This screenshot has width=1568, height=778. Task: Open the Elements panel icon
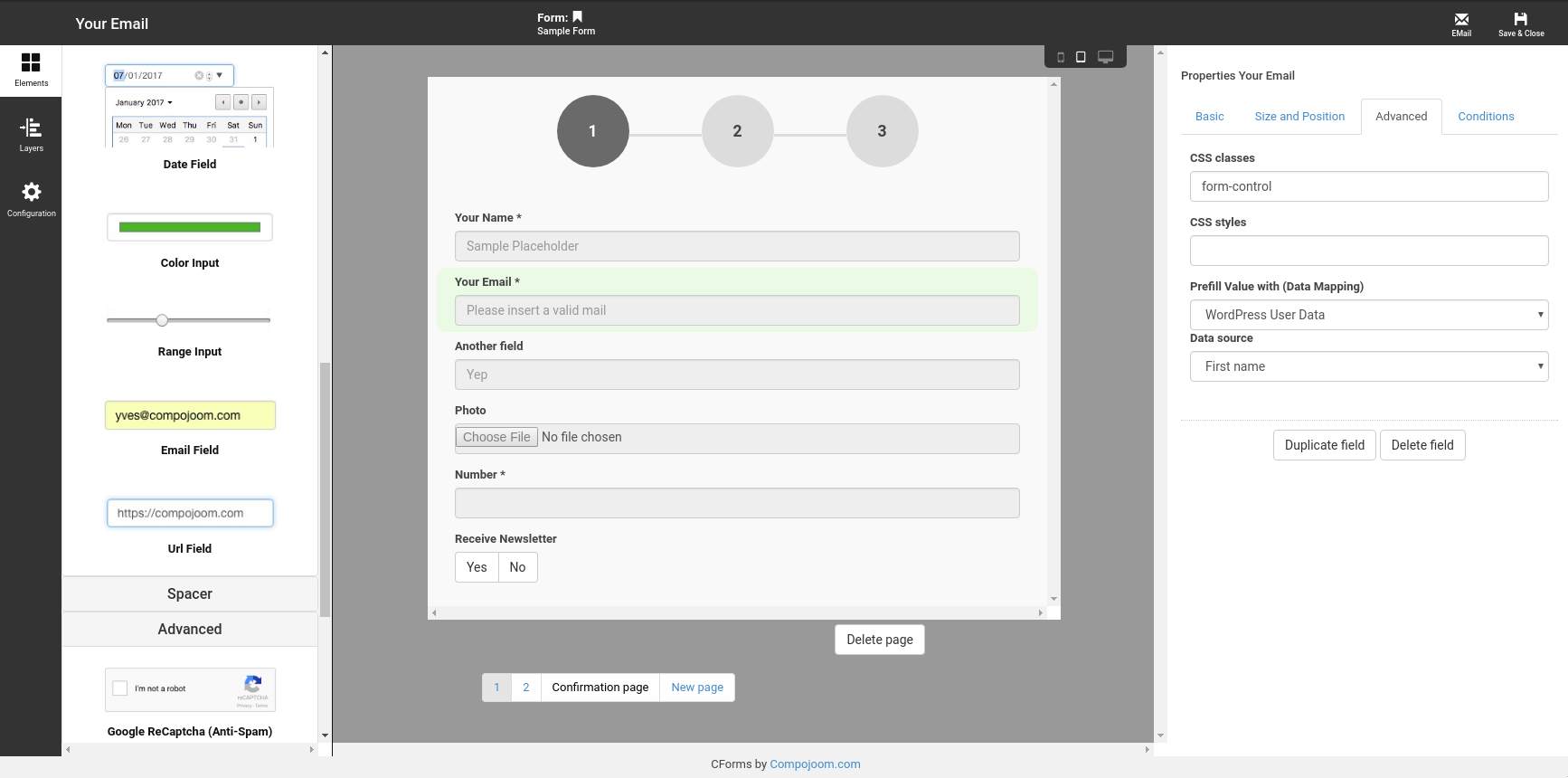[x=31, y=62]
